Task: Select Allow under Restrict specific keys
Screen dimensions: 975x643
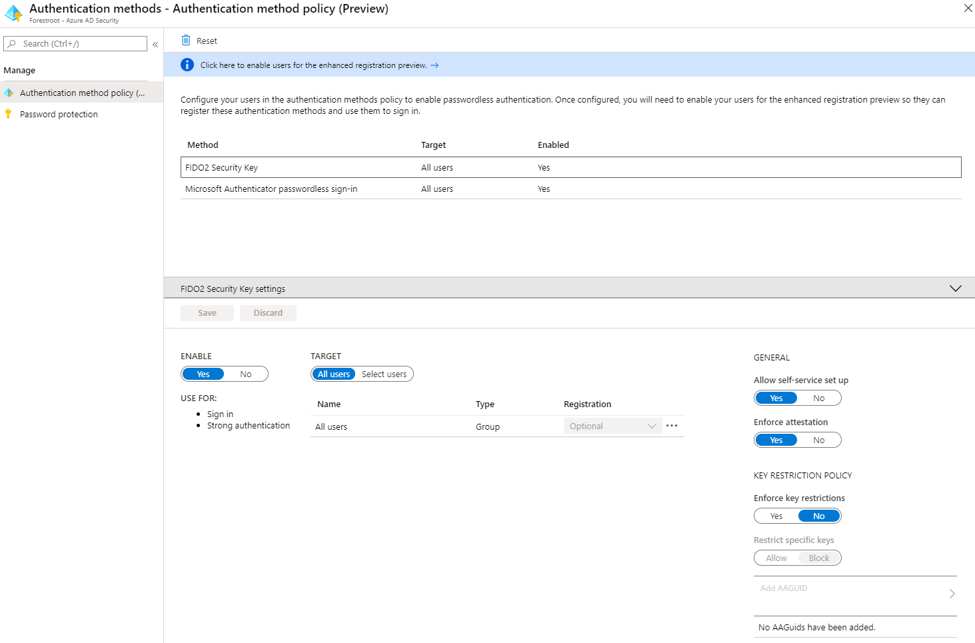Action: [776, 558]
